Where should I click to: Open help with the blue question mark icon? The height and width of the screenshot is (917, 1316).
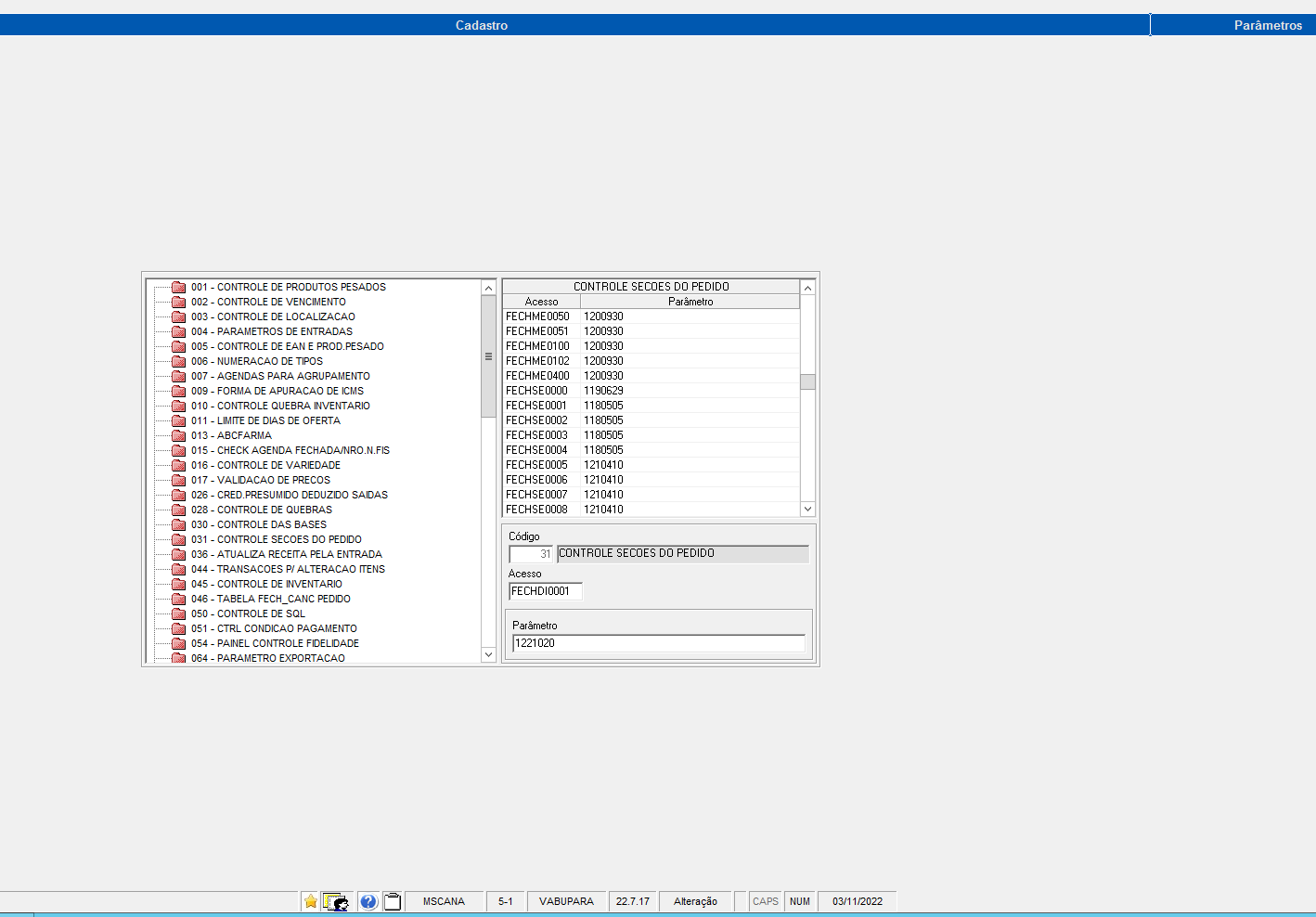pos(368,901)
